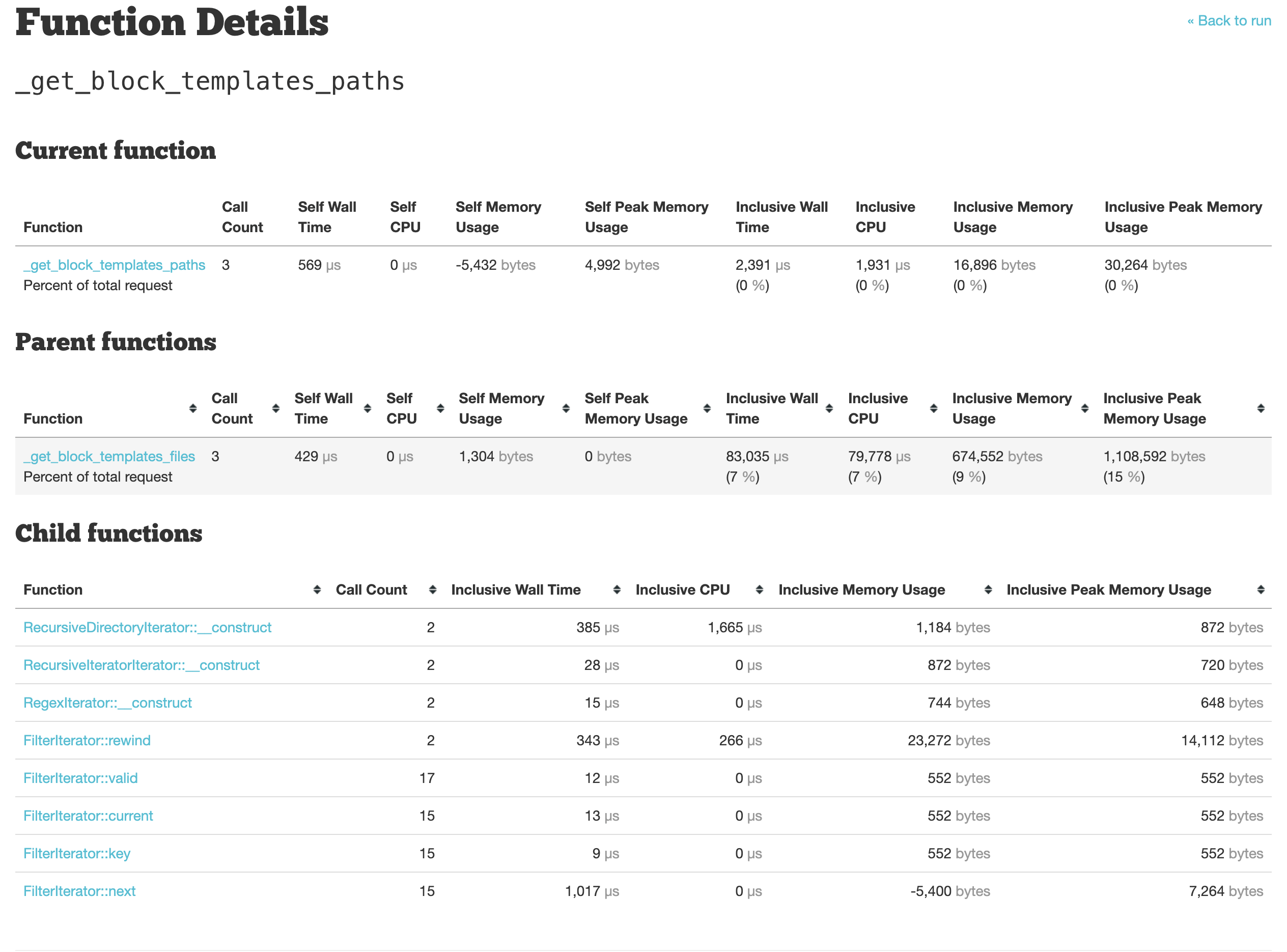Viewport: 1287px width, 952px height.
Task: Open FilterIterator::valid child function
Action: [80, 778]
